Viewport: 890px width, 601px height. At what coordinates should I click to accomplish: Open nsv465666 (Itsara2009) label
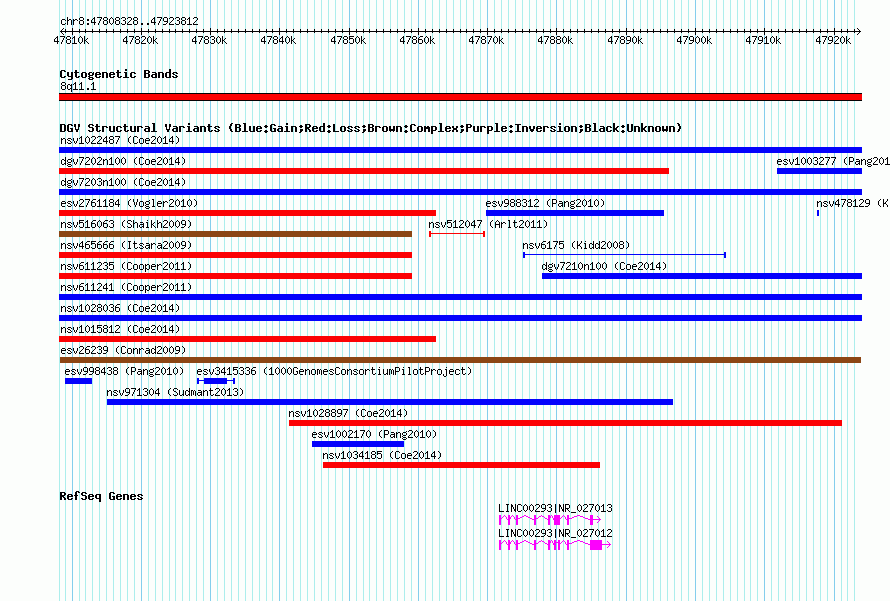(x=126, y=245)
